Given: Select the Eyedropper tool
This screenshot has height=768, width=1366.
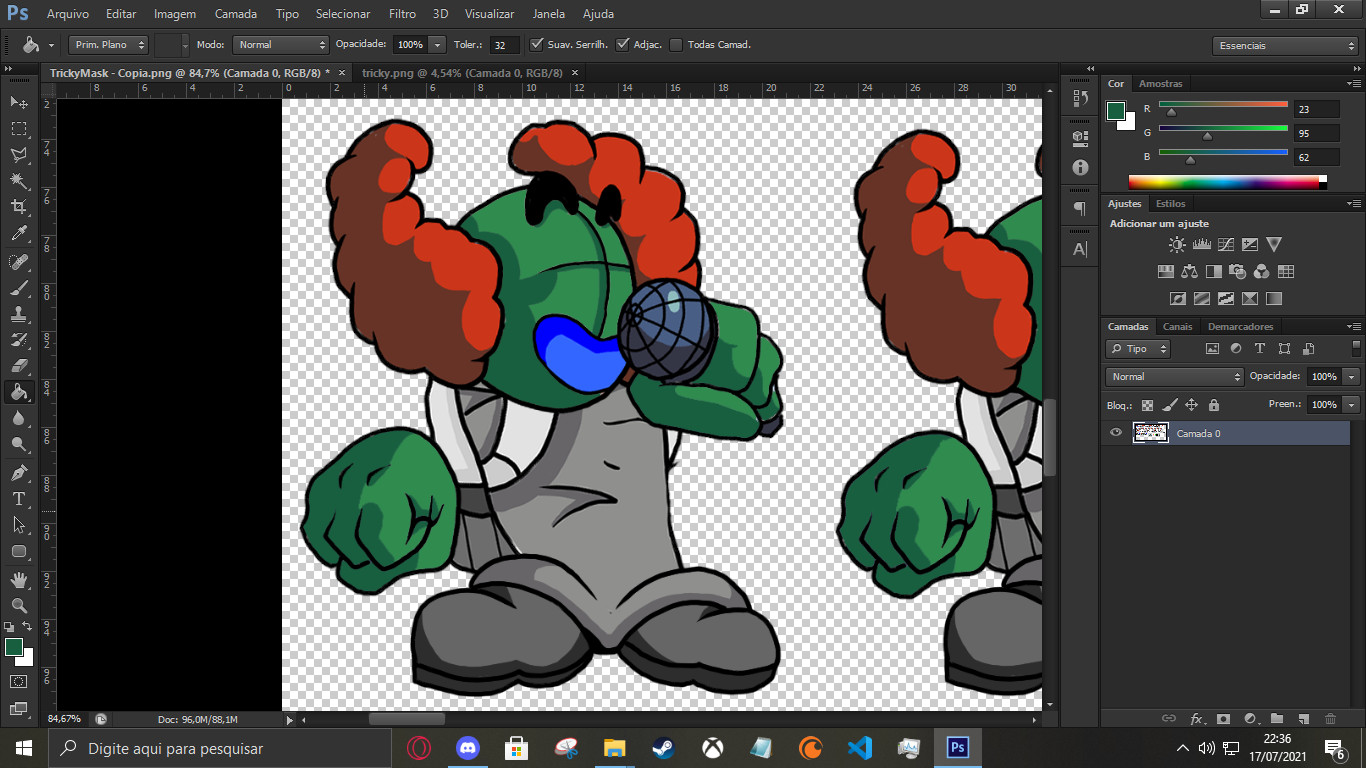Looking at the screenshot, I should [19, 234].
